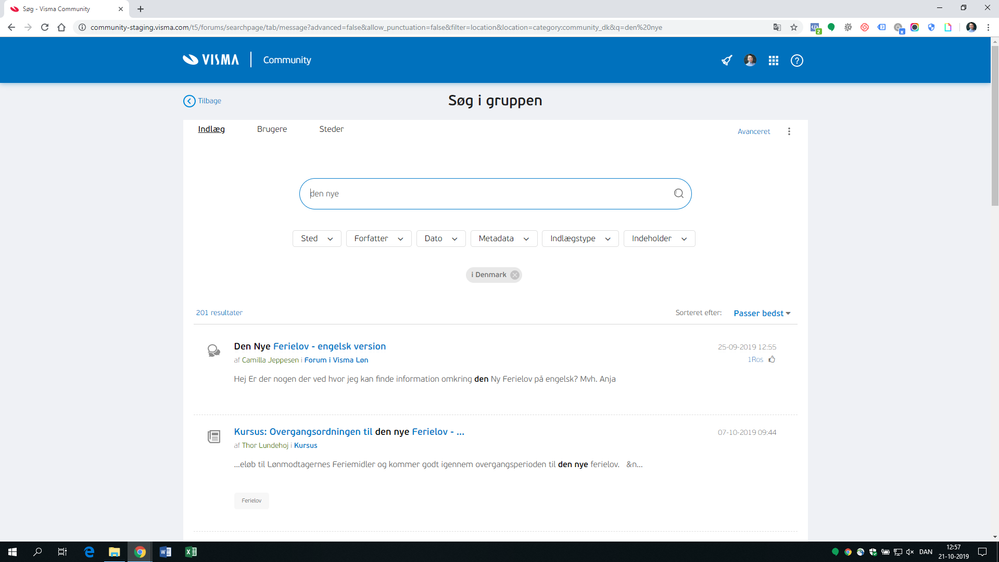The width and height of the screenshot is (999, 562).
Task: Switch to the Steder tab
Action: pos(331,129)
